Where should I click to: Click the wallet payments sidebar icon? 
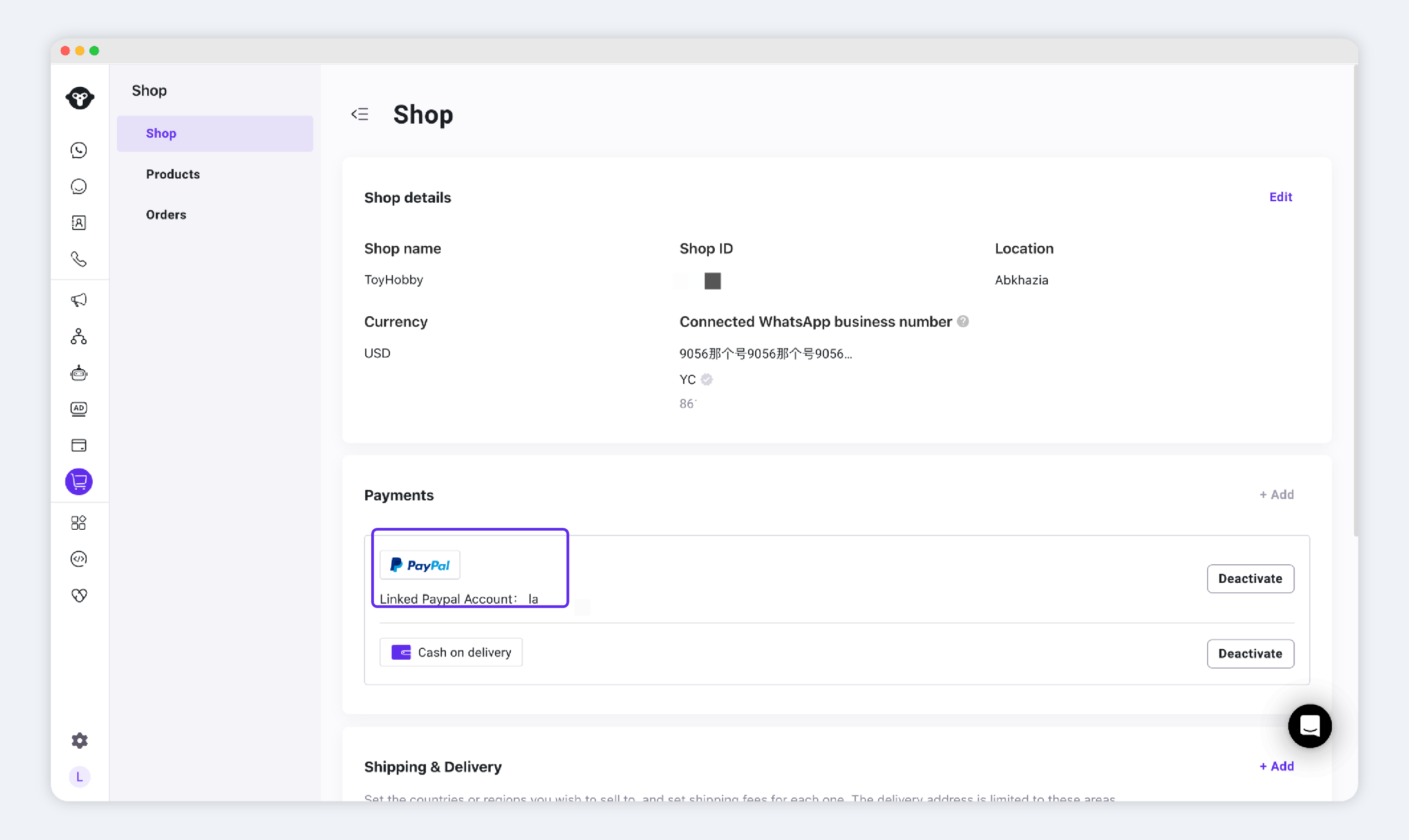coord(79,445)
